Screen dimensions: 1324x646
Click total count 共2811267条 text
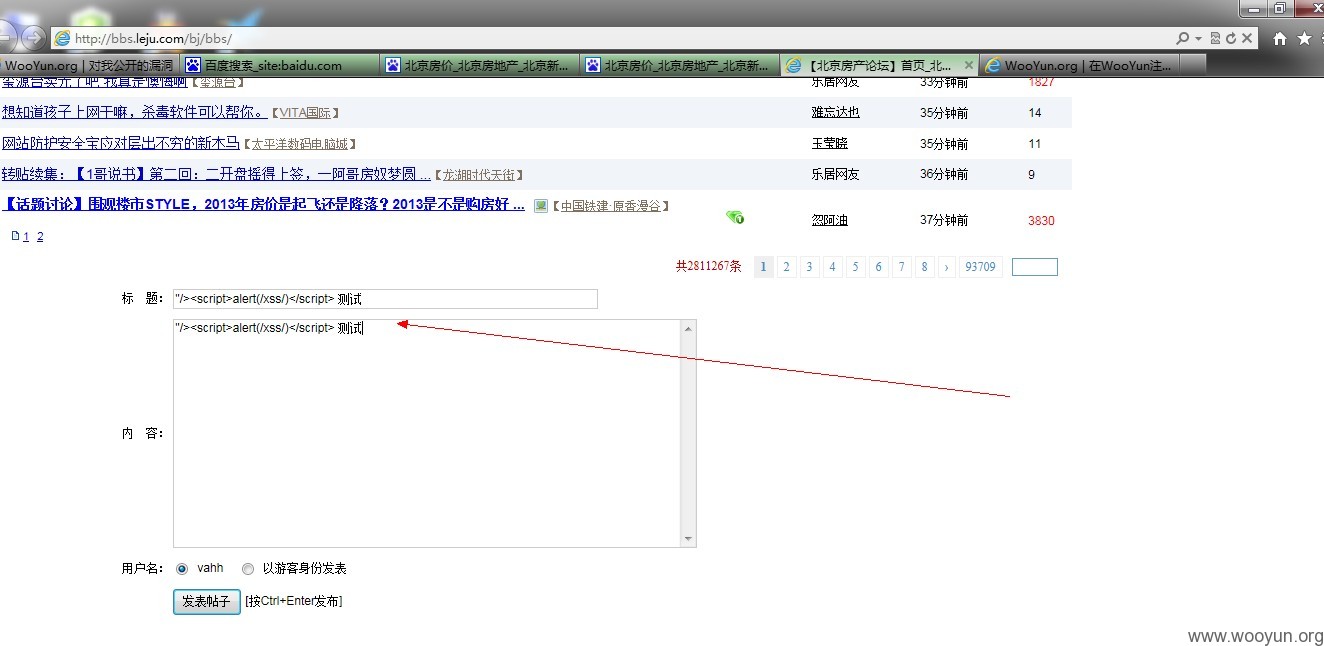pos(709,267)
